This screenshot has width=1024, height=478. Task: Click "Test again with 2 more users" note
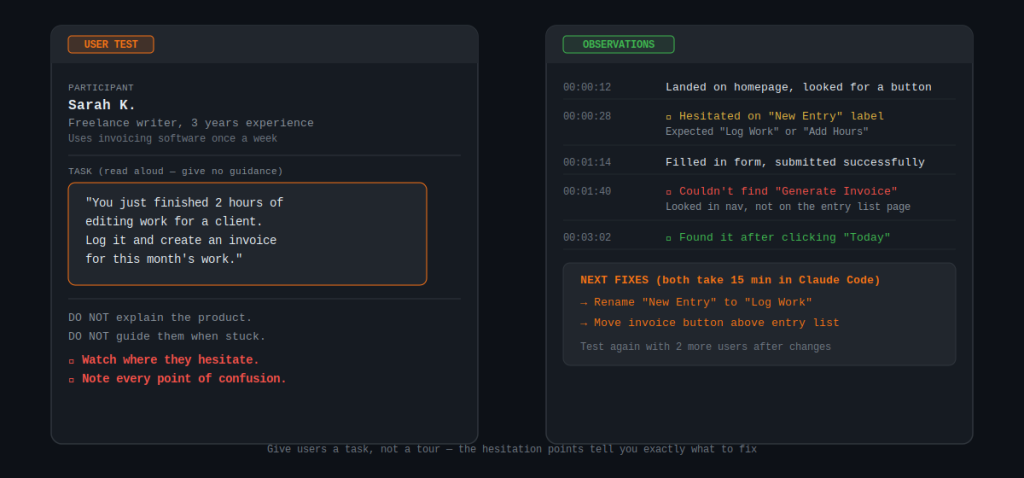(705, 347)
